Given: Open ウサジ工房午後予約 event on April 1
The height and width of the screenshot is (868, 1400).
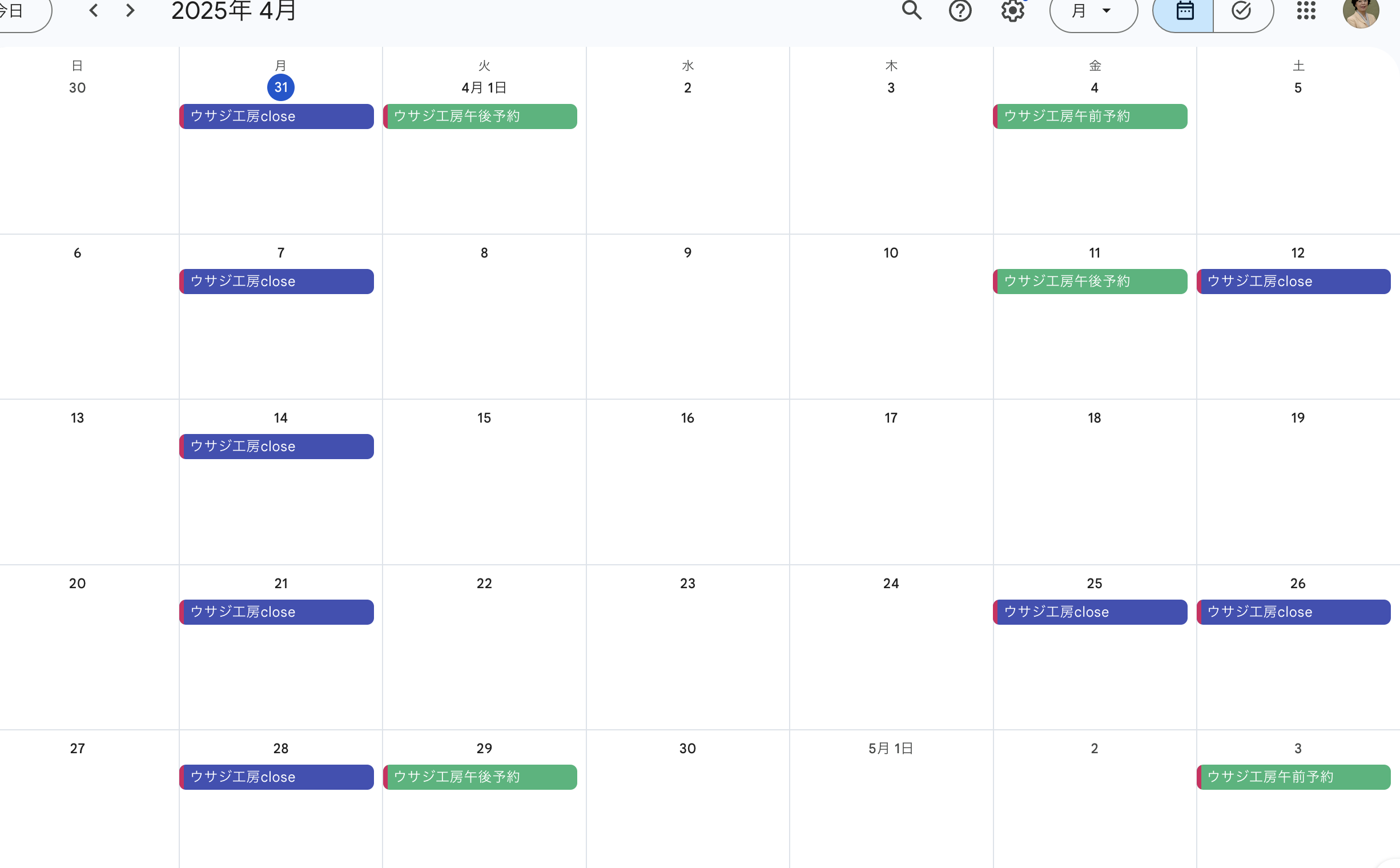Looking at the screenshot, I should tap(480, 116).
